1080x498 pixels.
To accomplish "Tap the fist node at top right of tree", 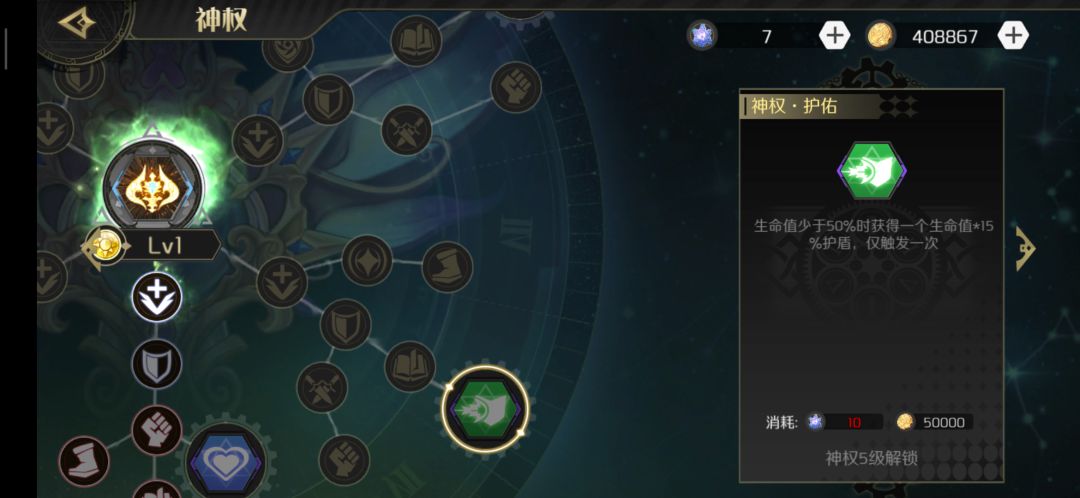I will click(516, 87).
